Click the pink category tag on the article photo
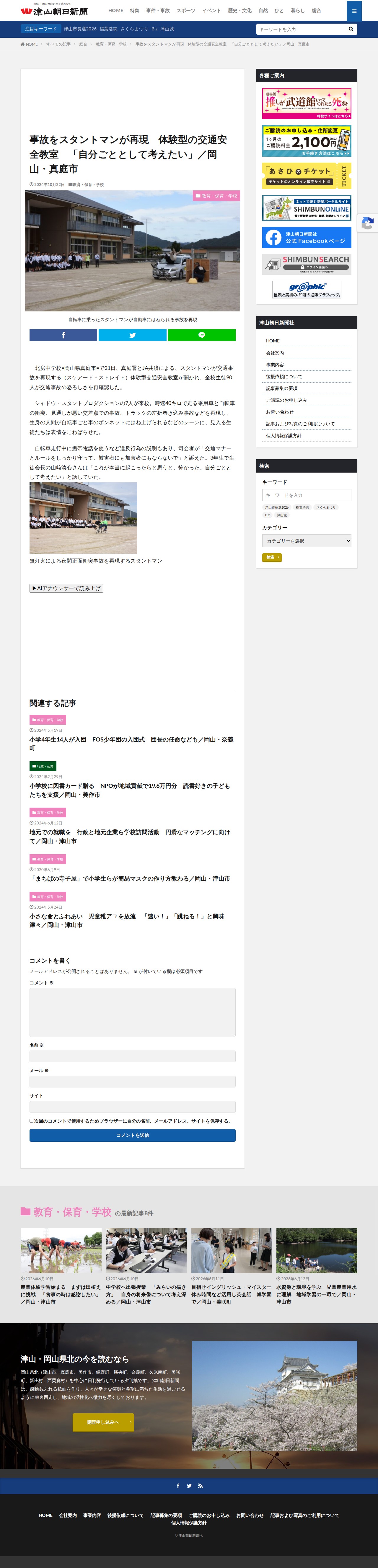 pos(216,196)
